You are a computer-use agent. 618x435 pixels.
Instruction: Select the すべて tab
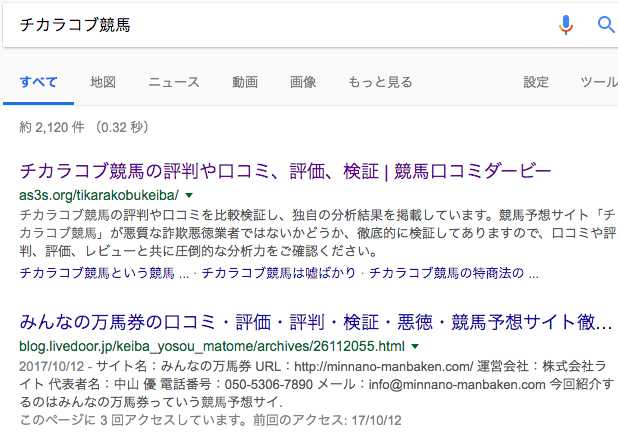(38, 82)
